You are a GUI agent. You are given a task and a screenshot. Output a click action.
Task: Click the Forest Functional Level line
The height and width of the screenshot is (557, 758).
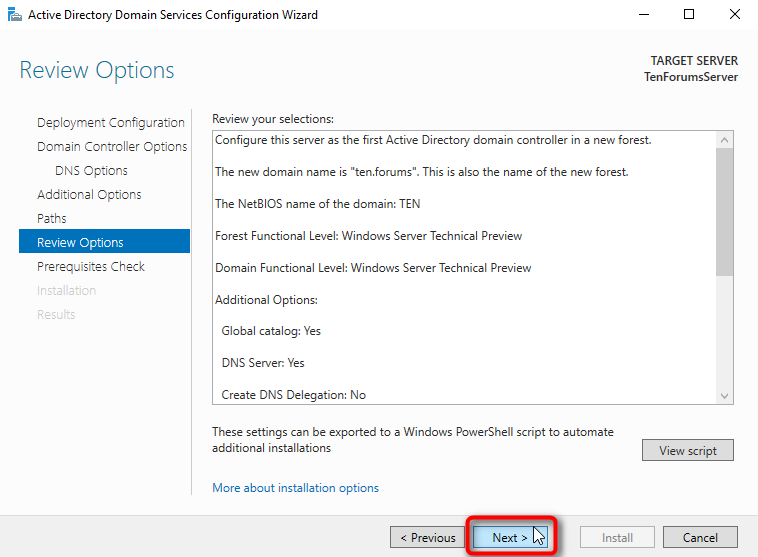(368, 236)
